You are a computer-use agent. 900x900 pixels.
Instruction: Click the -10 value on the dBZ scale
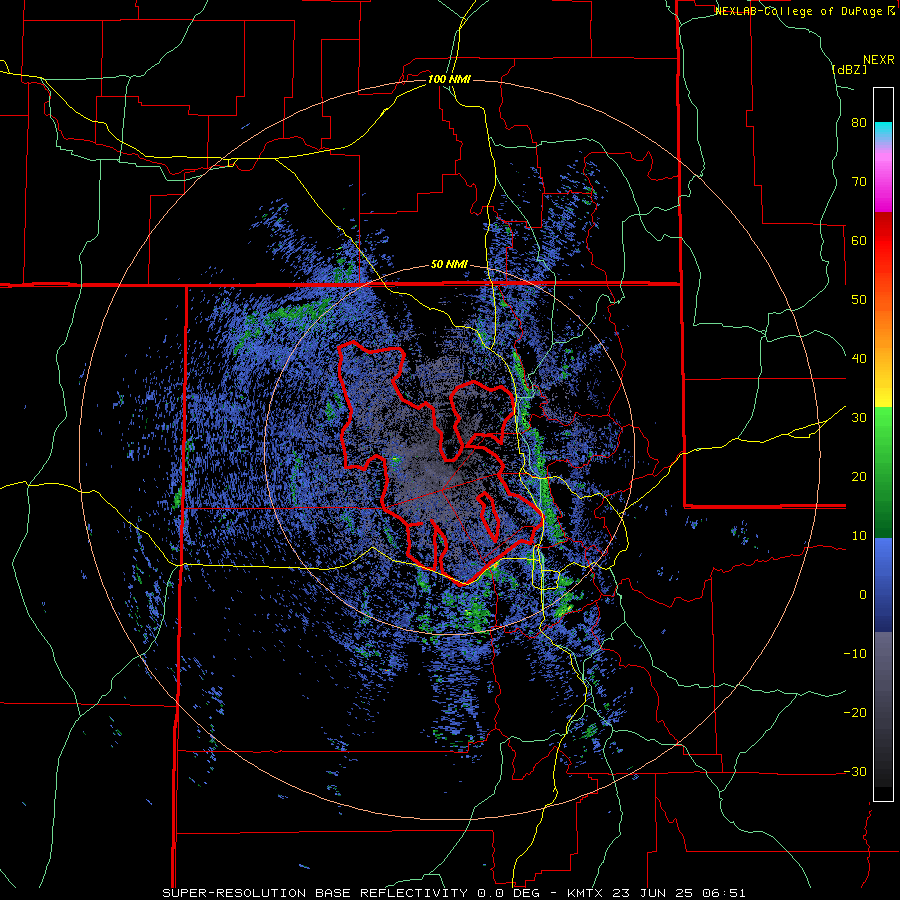(855, 654)
